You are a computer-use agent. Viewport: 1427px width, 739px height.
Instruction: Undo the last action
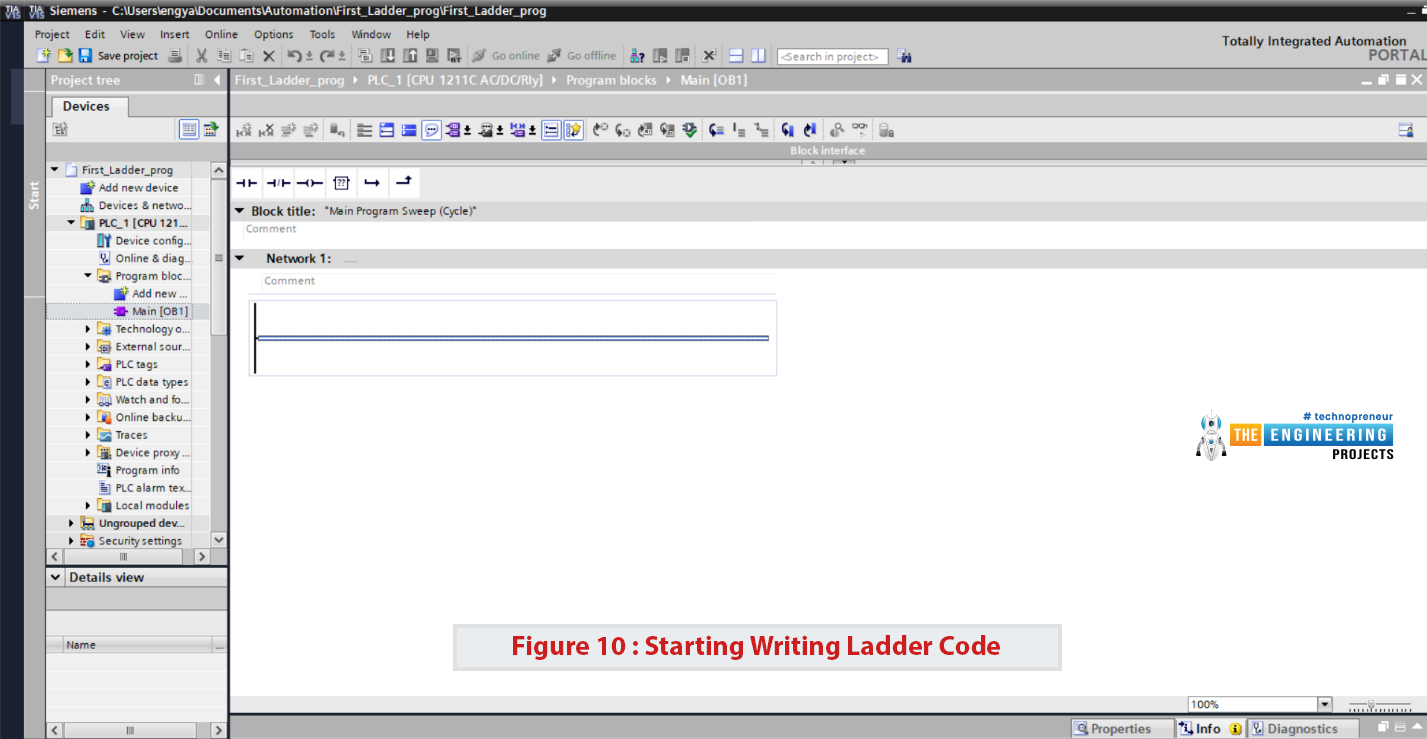click(x=294, y=56)
